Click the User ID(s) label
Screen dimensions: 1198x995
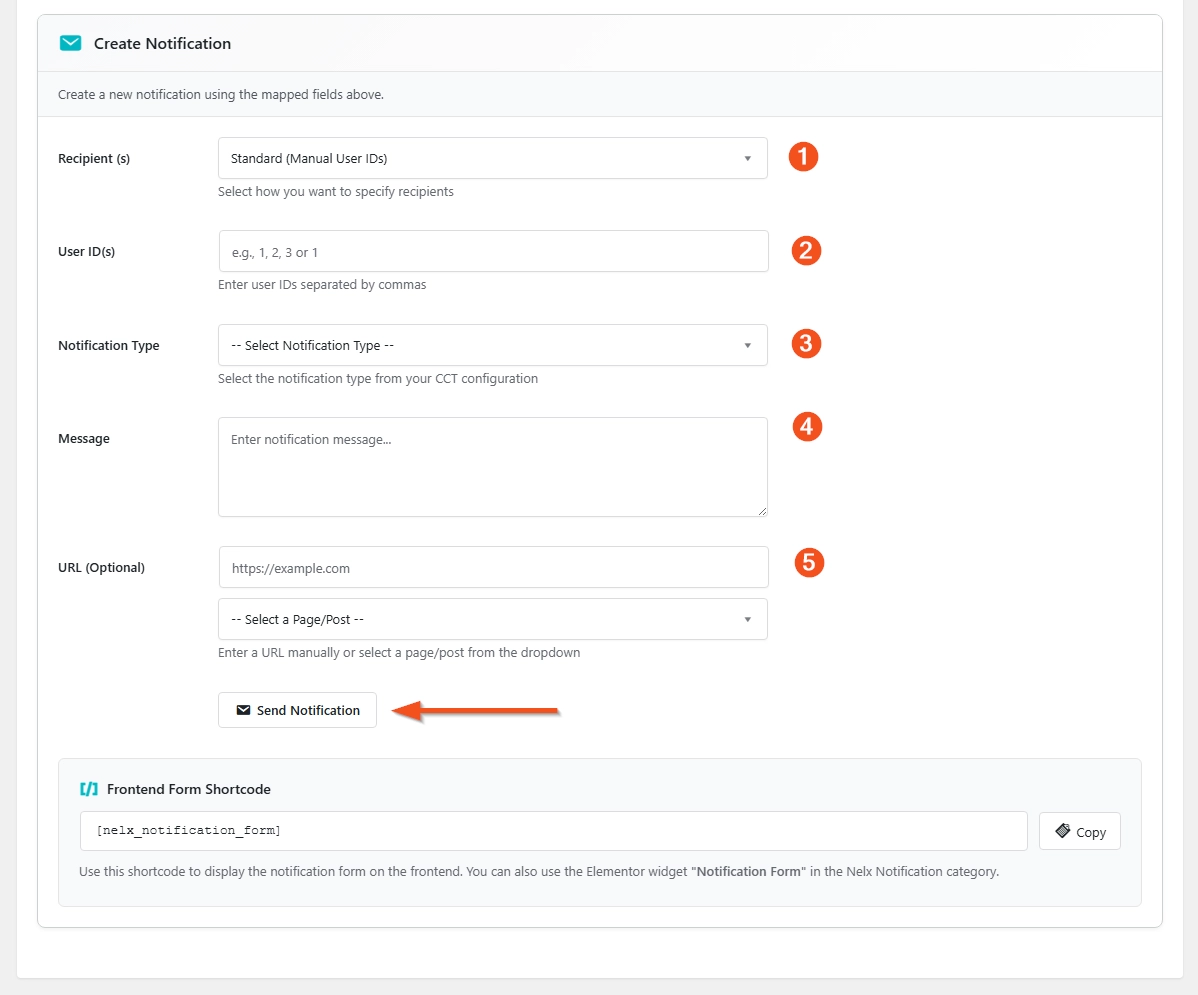86,251
